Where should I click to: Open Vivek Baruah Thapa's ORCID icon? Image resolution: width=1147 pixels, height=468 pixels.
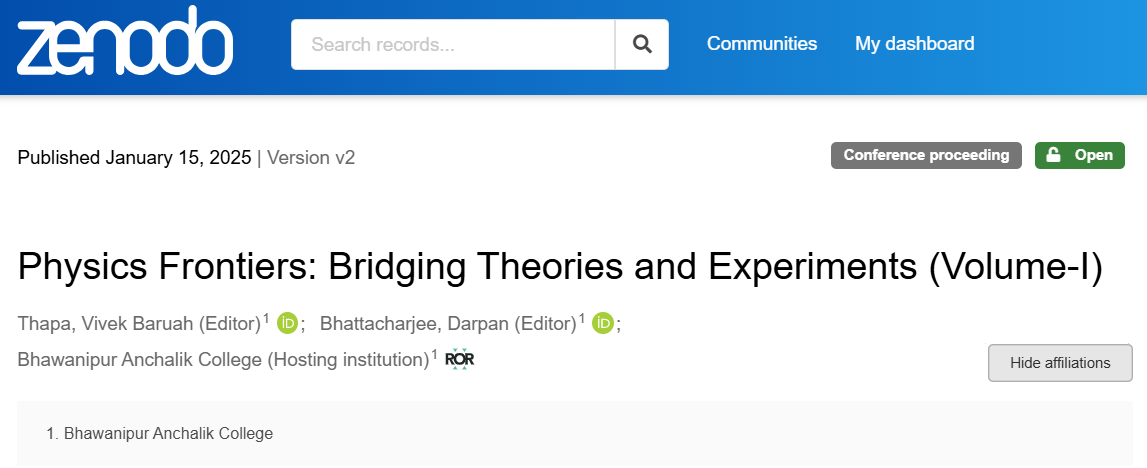pyautogui.click(x=287, y=323)
